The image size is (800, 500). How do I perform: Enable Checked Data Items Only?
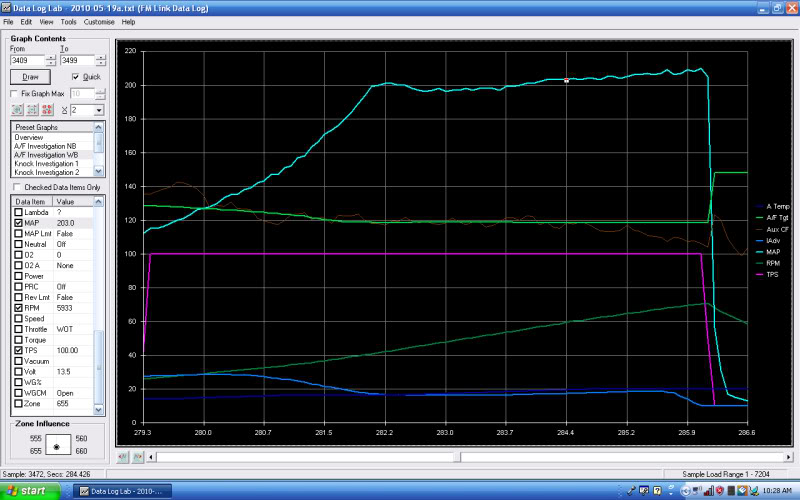pos(16,187)
